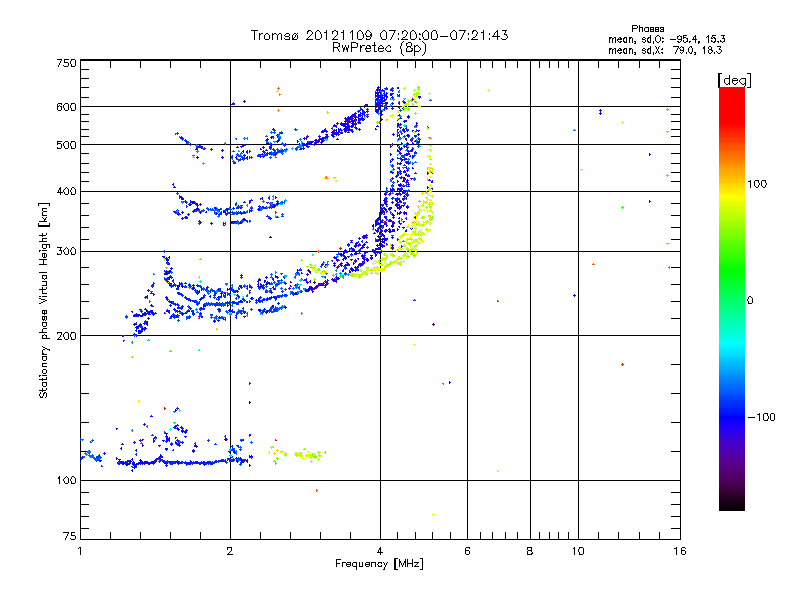Select the 'mean, sd,O: -95.4, 15.3' line

pyautogui.click(x=666, y=39)
